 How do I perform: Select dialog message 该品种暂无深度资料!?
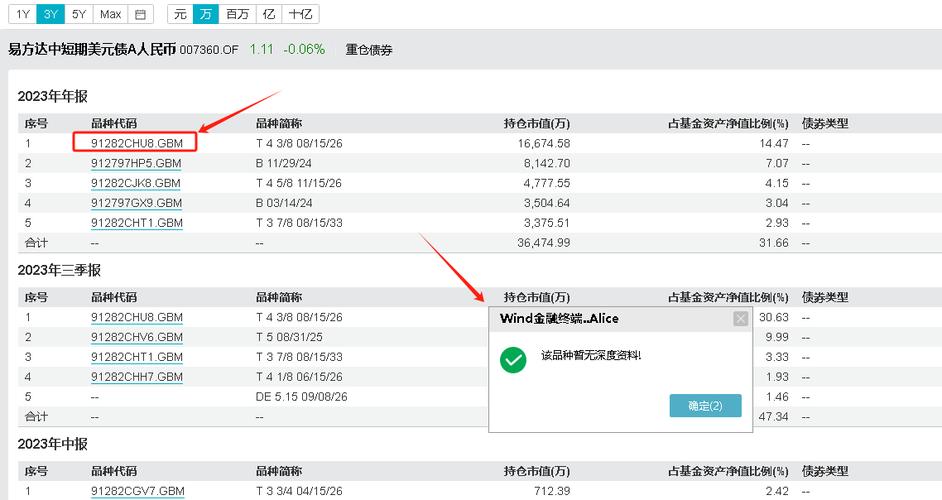click(x=591, y=355)
